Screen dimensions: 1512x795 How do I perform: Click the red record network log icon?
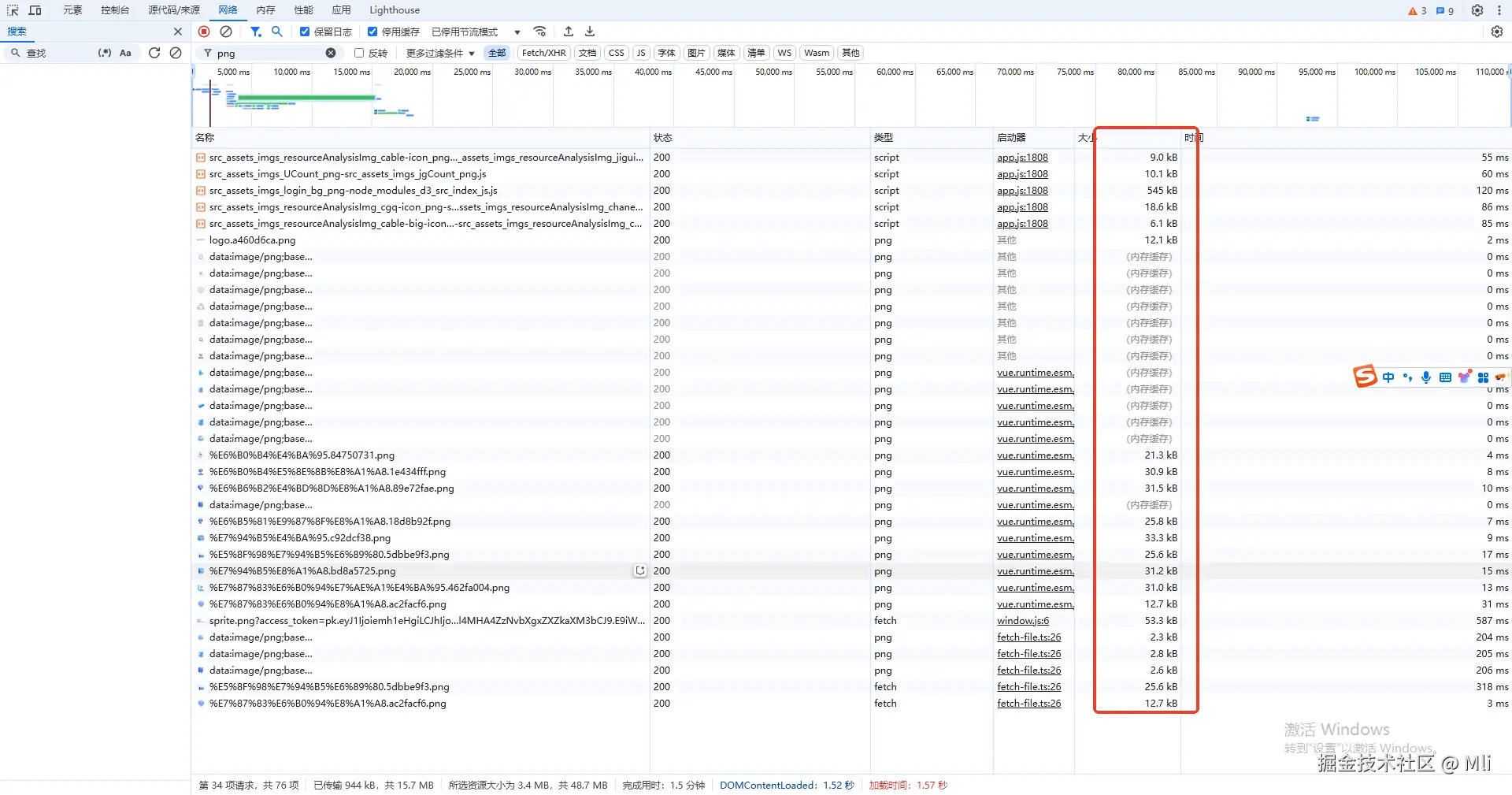pyautogui.click(x=204, y=32)
